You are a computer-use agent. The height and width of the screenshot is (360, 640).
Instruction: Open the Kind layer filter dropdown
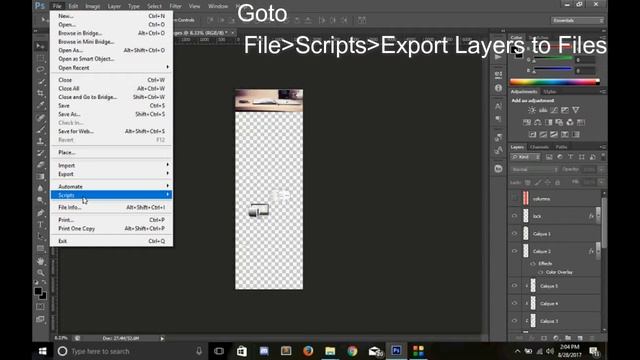(x=526, y=157)
